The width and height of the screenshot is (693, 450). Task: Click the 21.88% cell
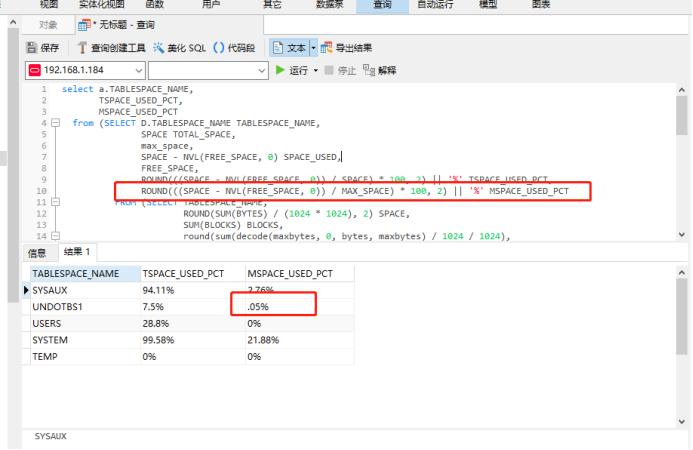point(300,340)
